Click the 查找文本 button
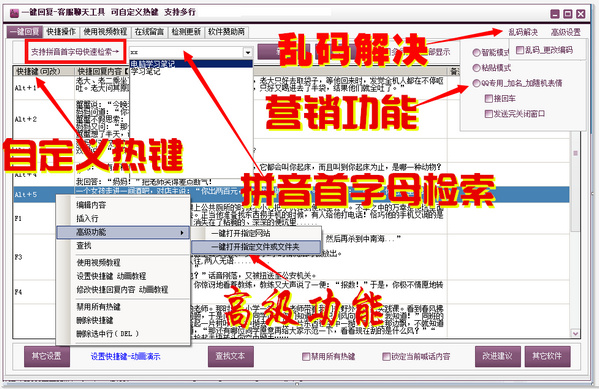 (230, 356)
